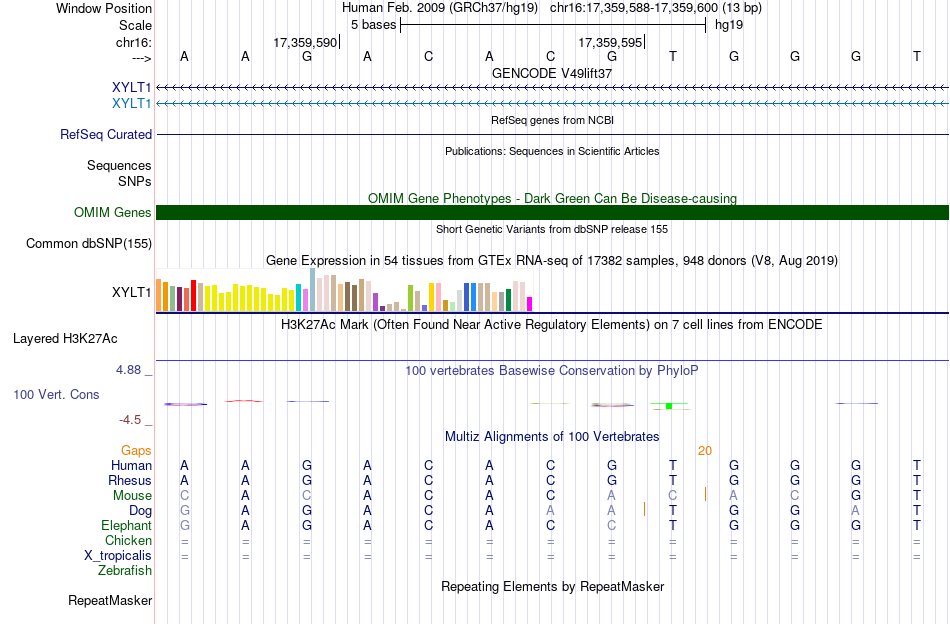The height and width of the screenshot is (624, 950).
Task: Select the light blue XYLT1 transcript label
Action: [x=131, y=104]
